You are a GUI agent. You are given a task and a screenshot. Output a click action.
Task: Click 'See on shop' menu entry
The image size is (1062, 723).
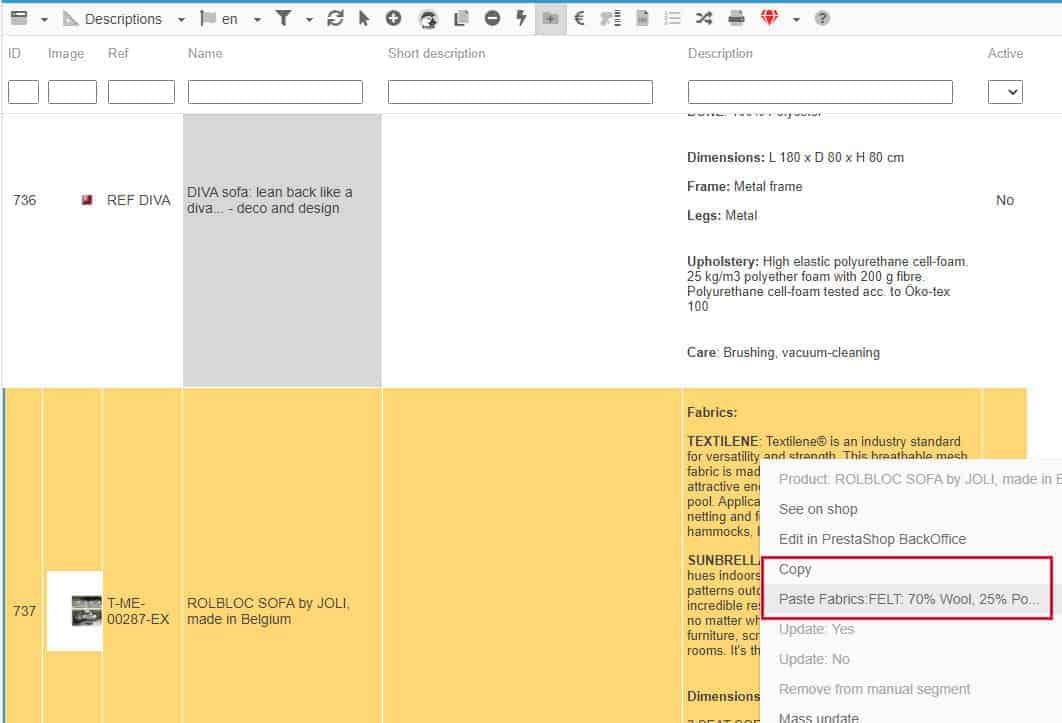(x=817, y=509)
